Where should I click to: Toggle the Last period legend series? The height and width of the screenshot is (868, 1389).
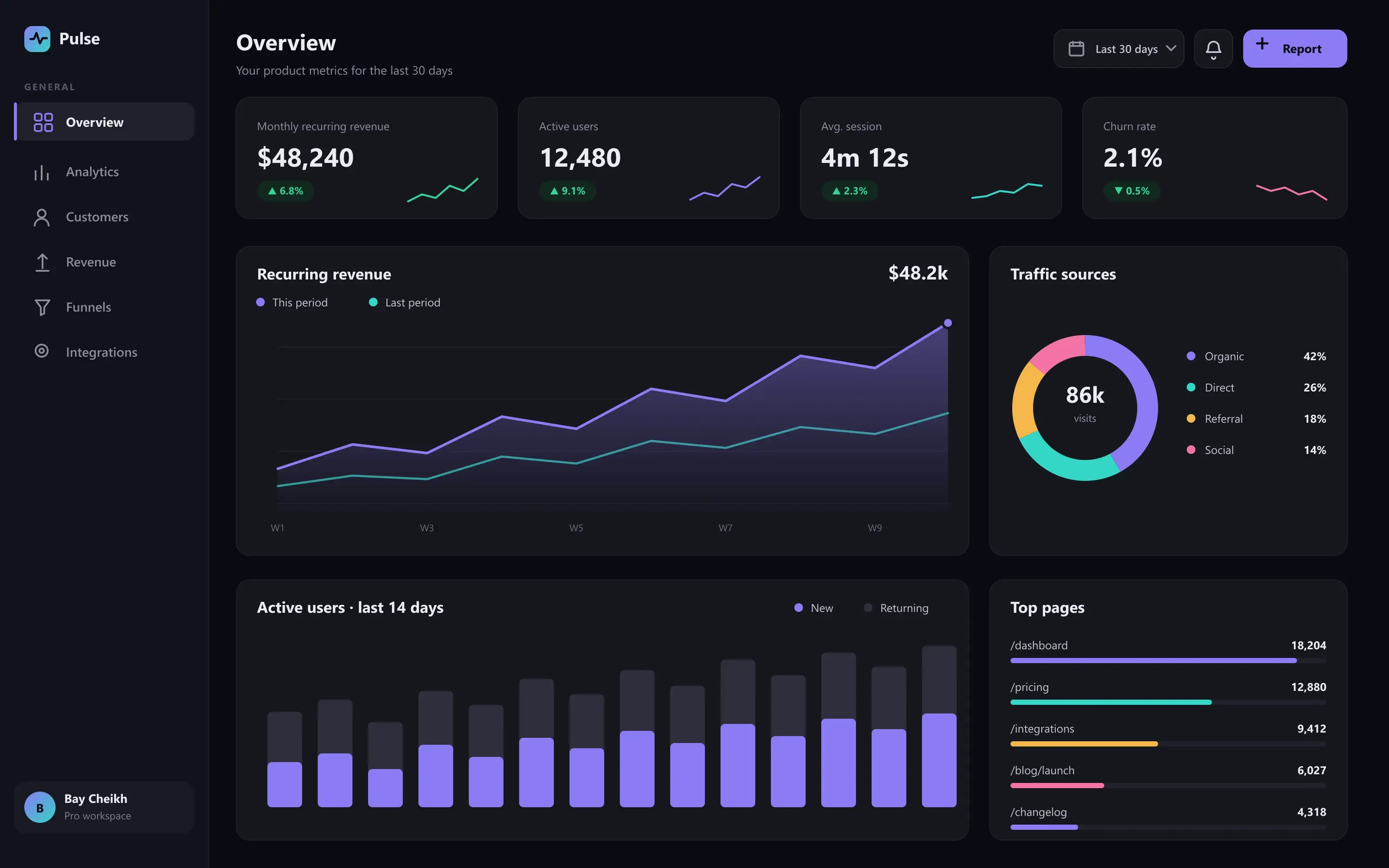coord(405,302)
